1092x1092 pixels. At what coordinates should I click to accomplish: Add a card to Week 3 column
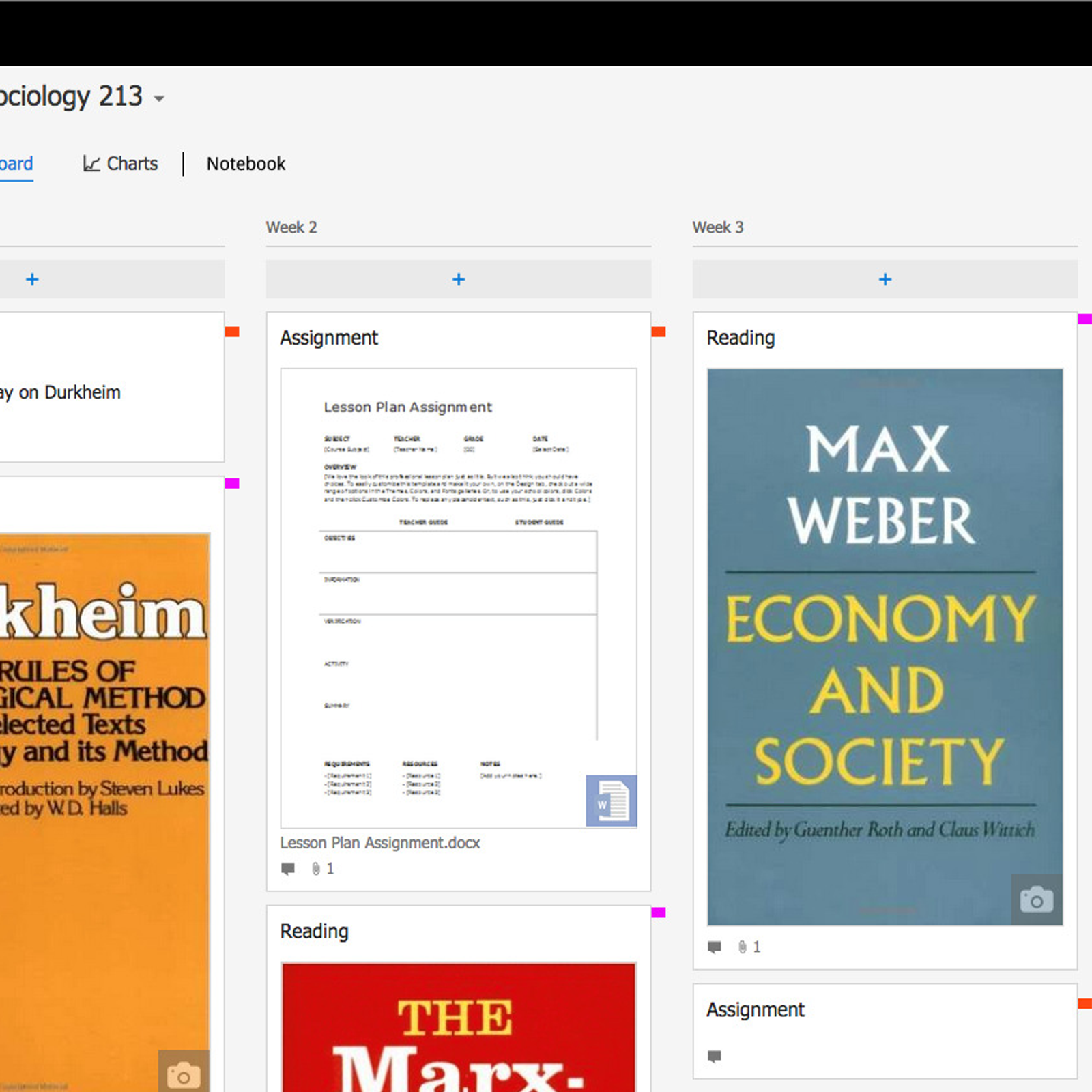(885, 279)
